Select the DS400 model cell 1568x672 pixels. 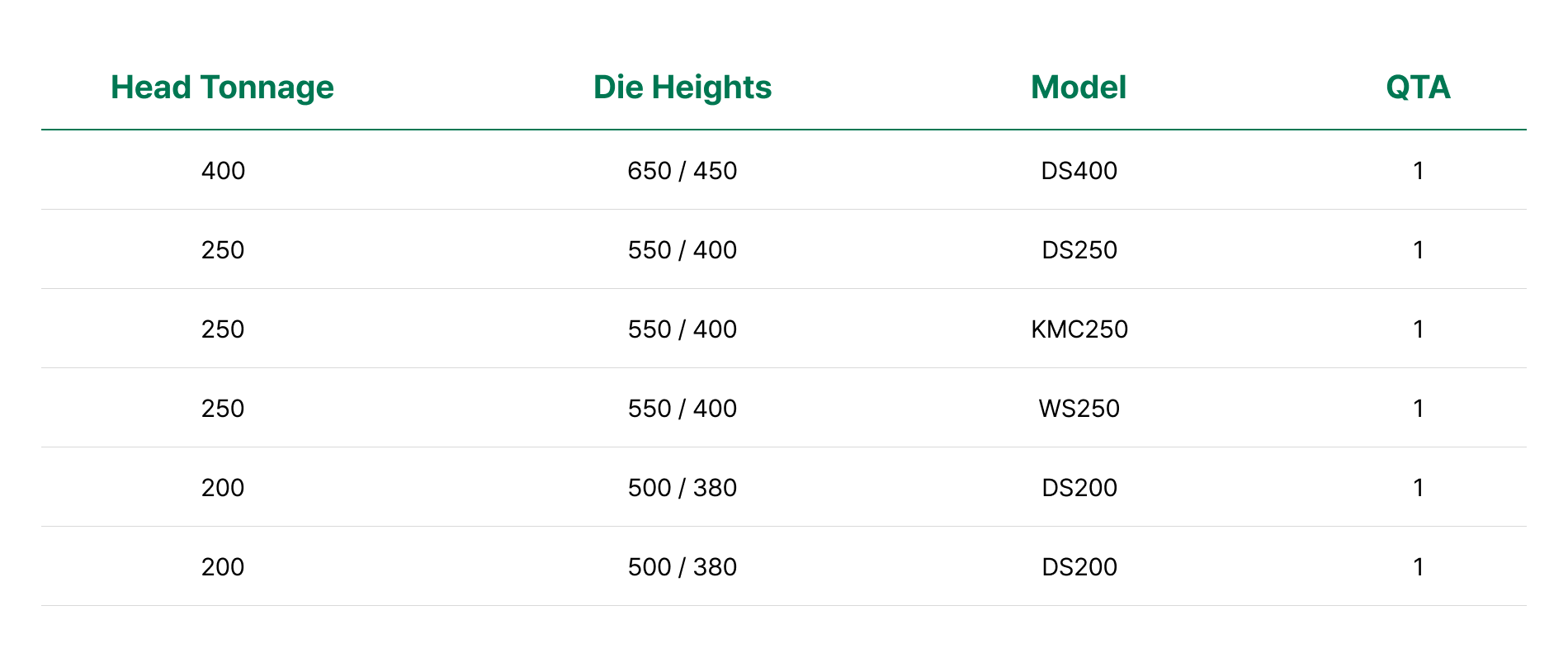point(1079,171)
